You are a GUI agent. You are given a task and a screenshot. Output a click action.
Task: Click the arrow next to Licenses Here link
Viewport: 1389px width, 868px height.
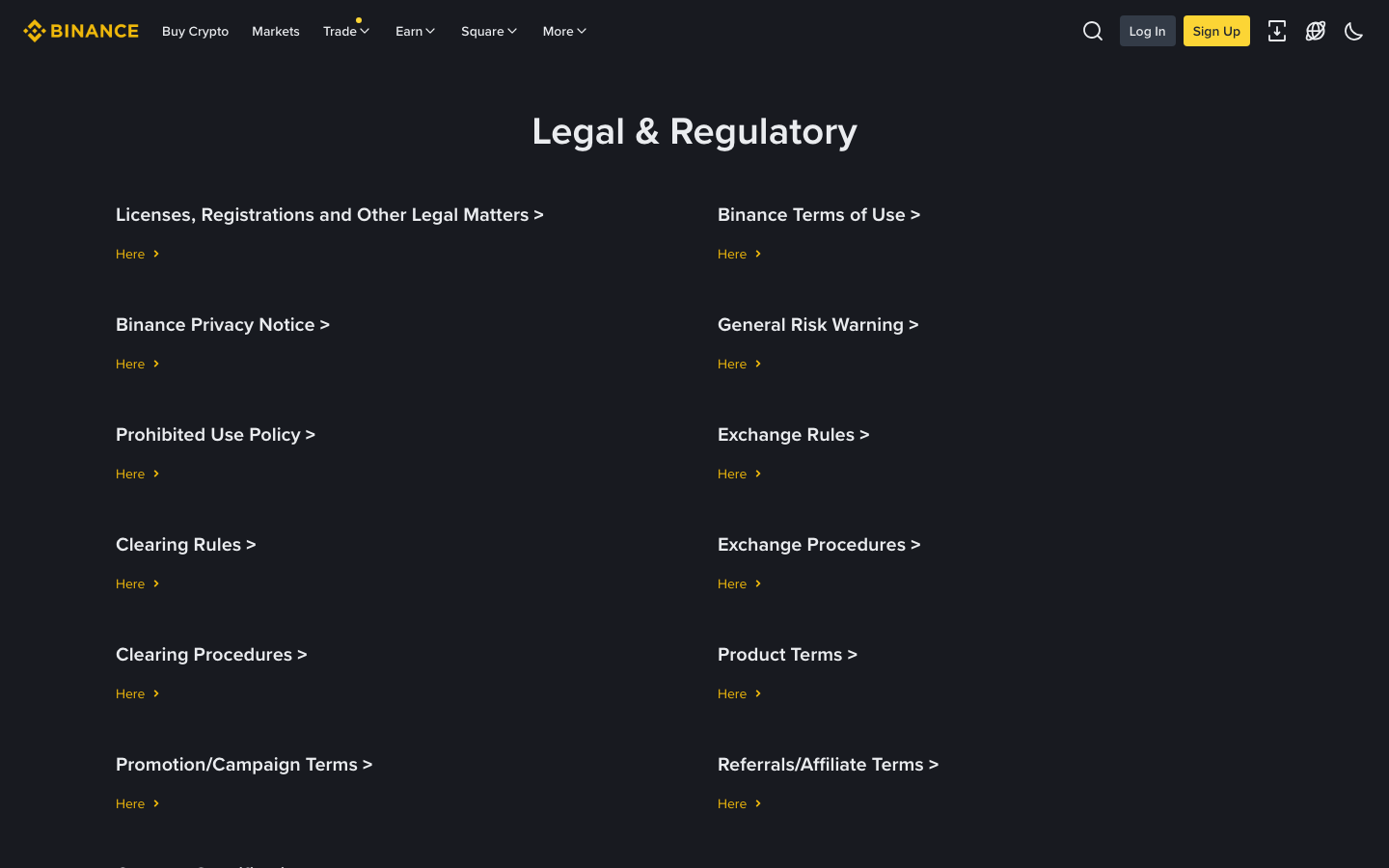point(157,254)
